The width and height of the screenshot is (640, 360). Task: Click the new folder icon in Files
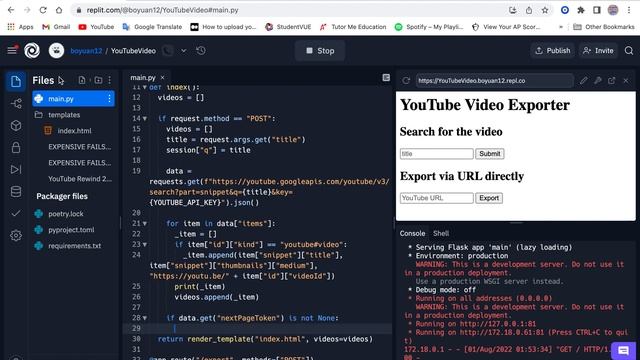(98, 80)
